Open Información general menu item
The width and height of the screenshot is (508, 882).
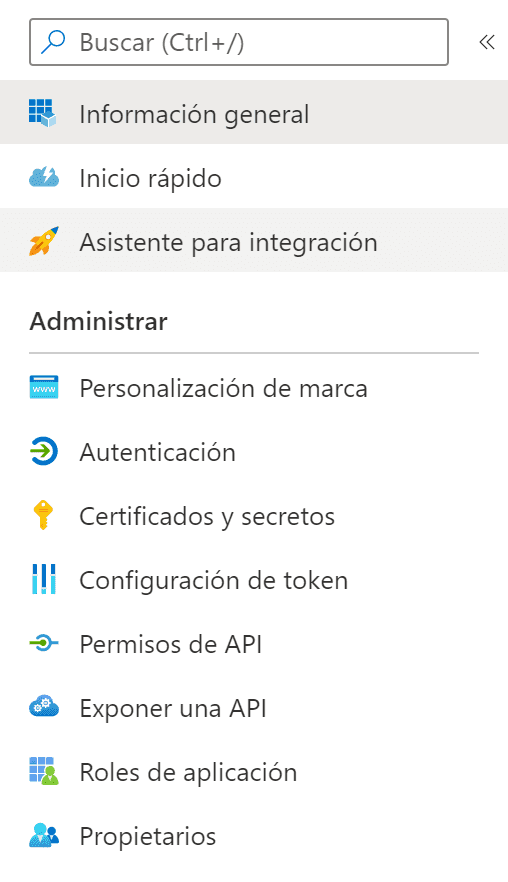click(254, 112)
